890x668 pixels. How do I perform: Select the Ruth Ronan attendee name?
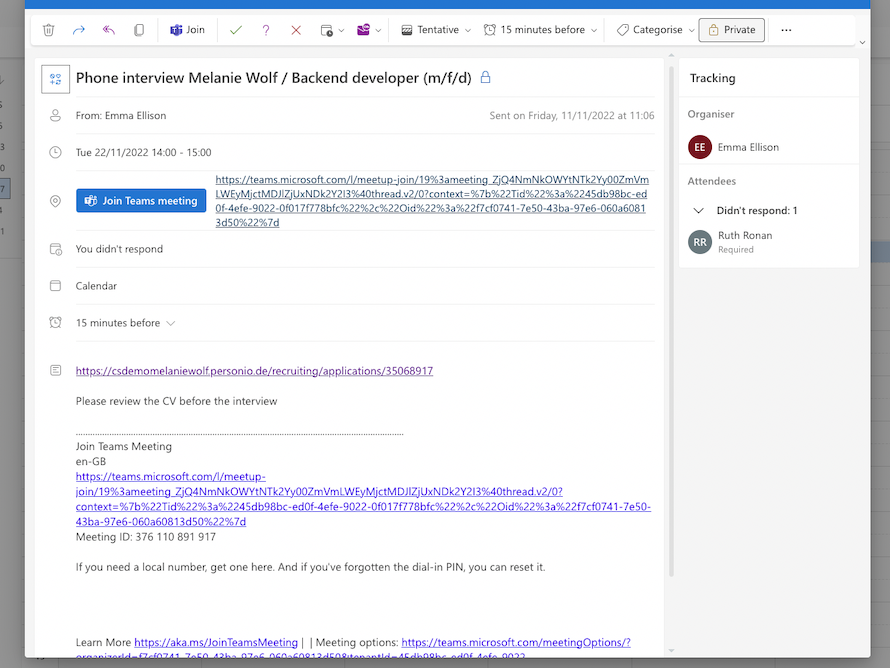point(745,235)
